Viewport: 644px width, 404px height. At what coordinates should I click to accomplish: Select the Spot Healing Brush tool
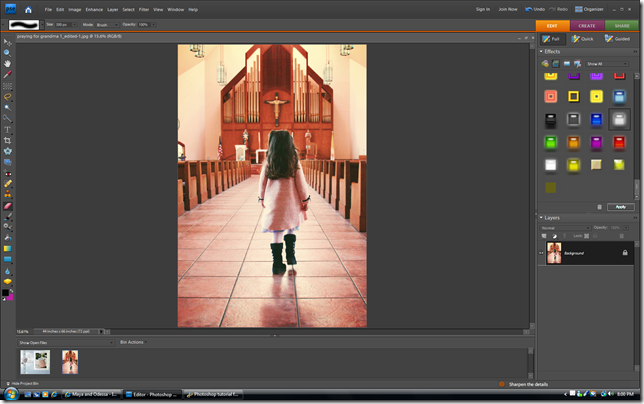(7, 184)
